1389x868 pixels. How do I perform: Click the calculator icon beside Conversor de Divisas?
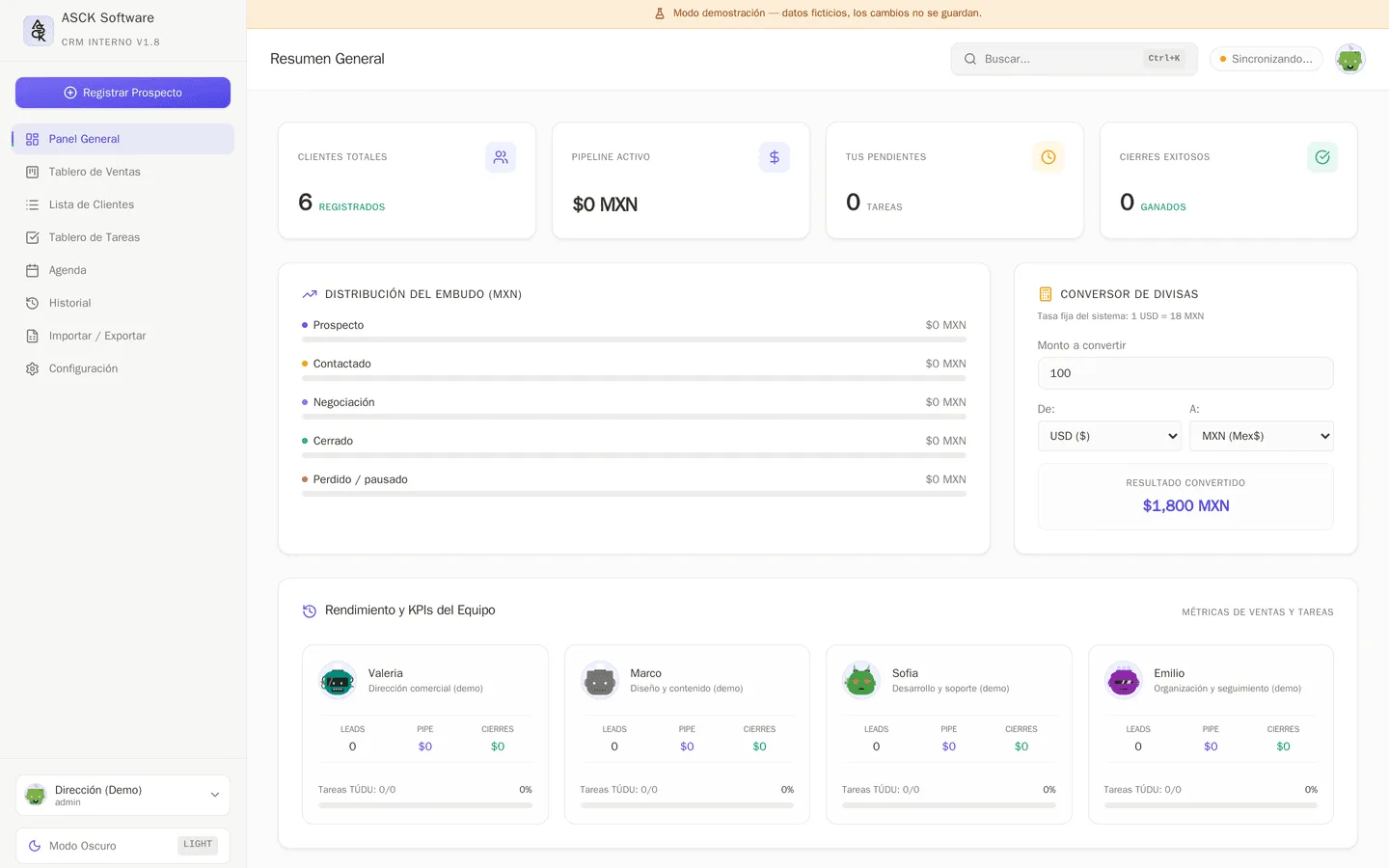(1045, 294)
